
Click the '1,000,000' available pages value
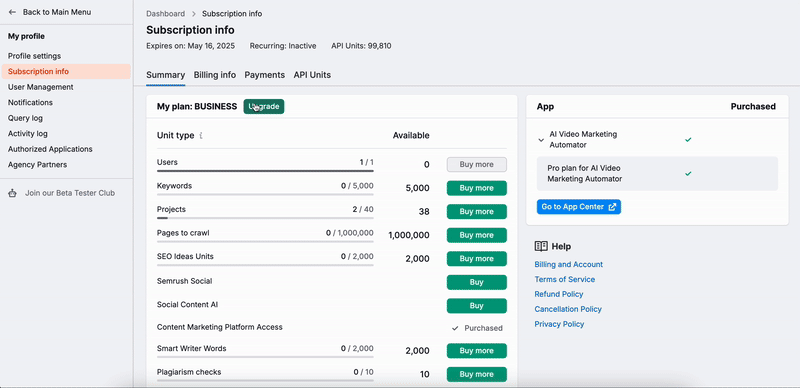pos(409,235)
